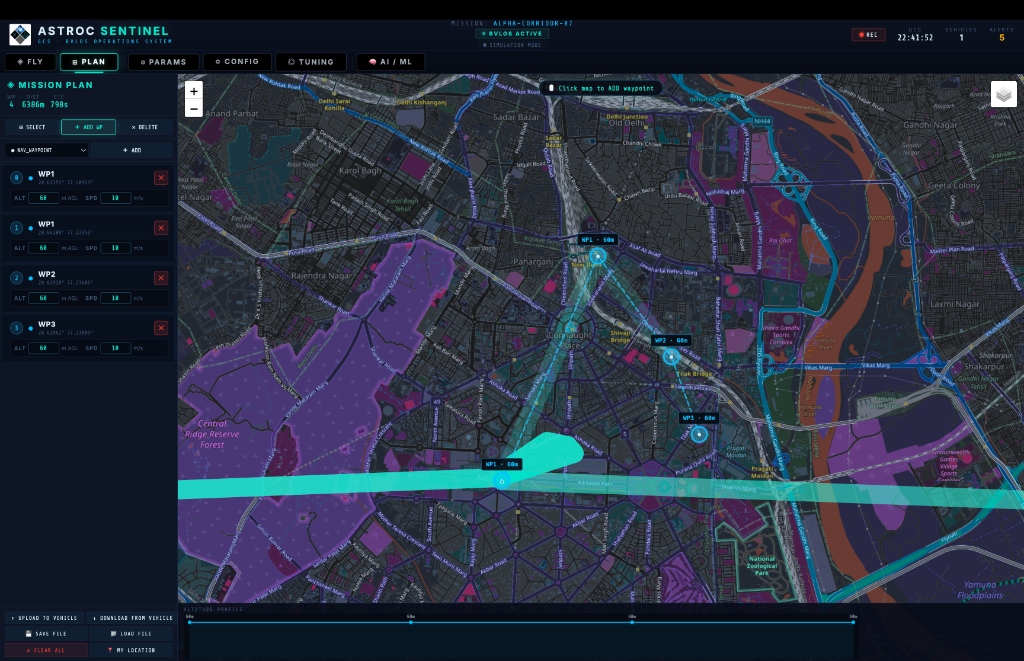This screenshot has width=1024, height=661.
Task: Zoom out on the map with minus control
Action: (193, 108)
